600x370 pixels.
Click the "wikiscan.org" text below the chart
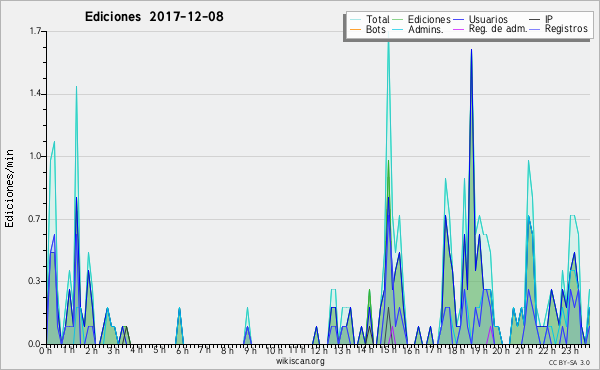tap(300, 360)
